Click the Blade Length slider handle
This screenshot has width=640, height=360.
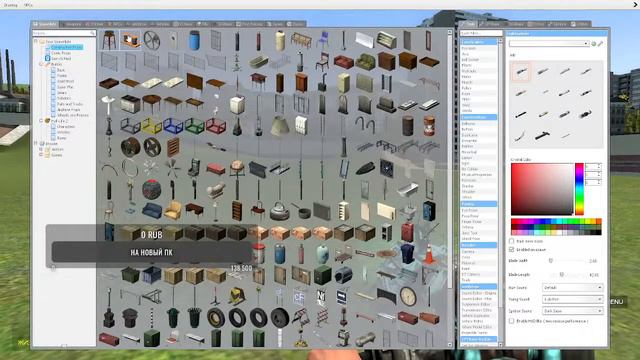coord(562,275)
